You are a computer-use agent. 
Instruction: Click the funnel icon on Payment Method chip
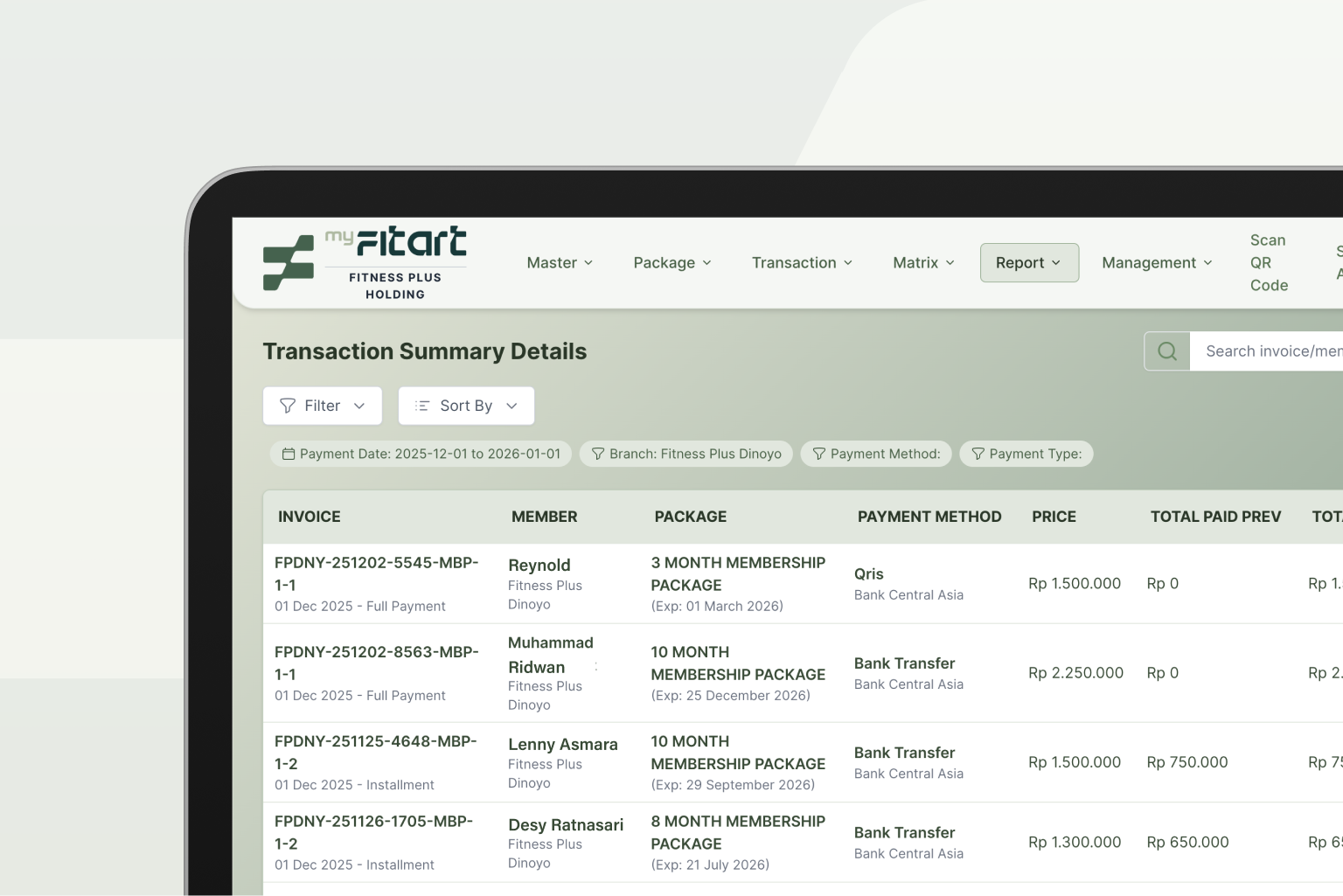pos(819,454)
